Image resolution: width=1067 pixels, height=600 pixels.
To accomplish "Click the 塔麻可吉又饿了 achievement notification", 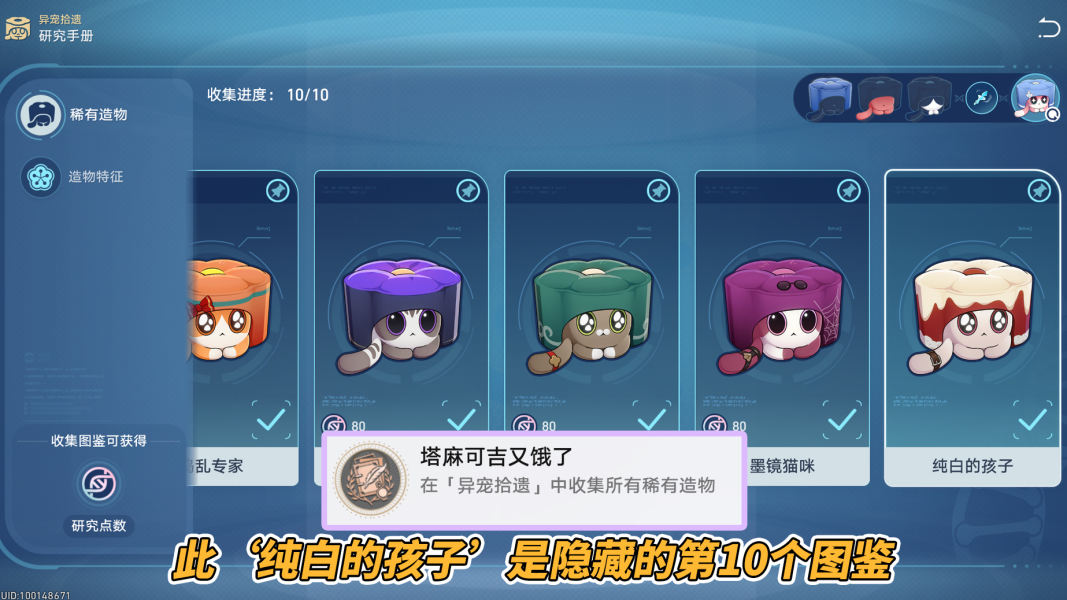I will coord(534,480).
